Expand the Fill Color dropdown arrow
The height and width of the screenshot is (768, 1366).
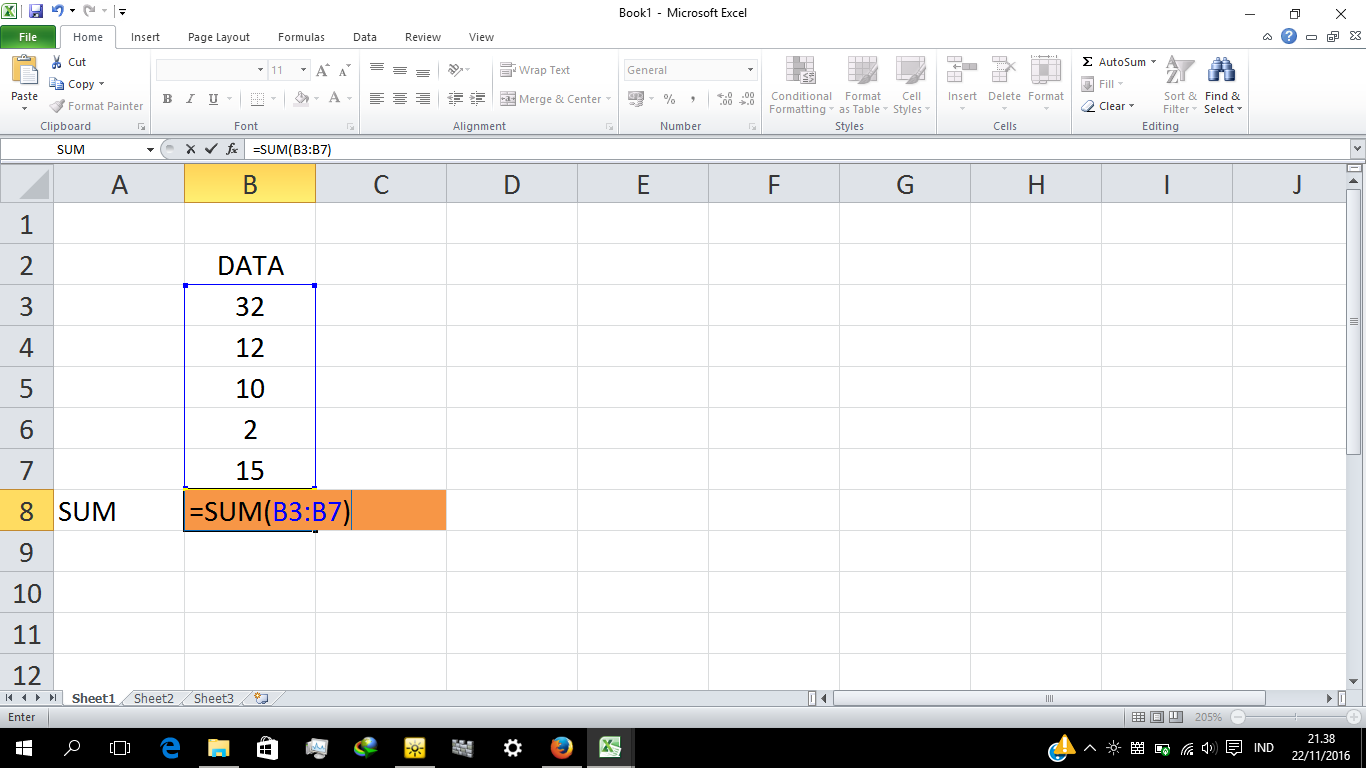[x=317, y=99]
